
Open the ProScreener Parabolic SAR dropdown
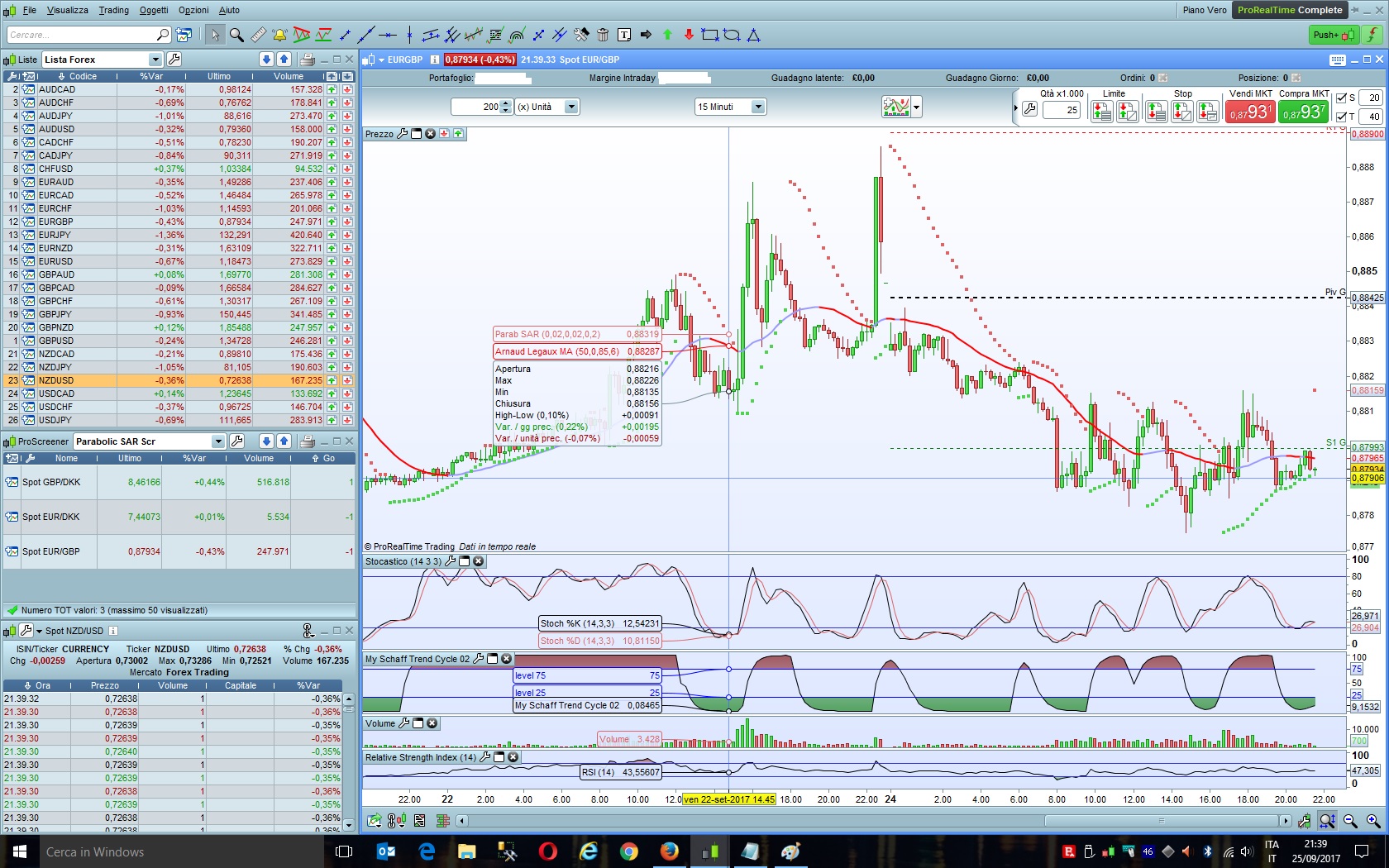click(x=218, y=441)
